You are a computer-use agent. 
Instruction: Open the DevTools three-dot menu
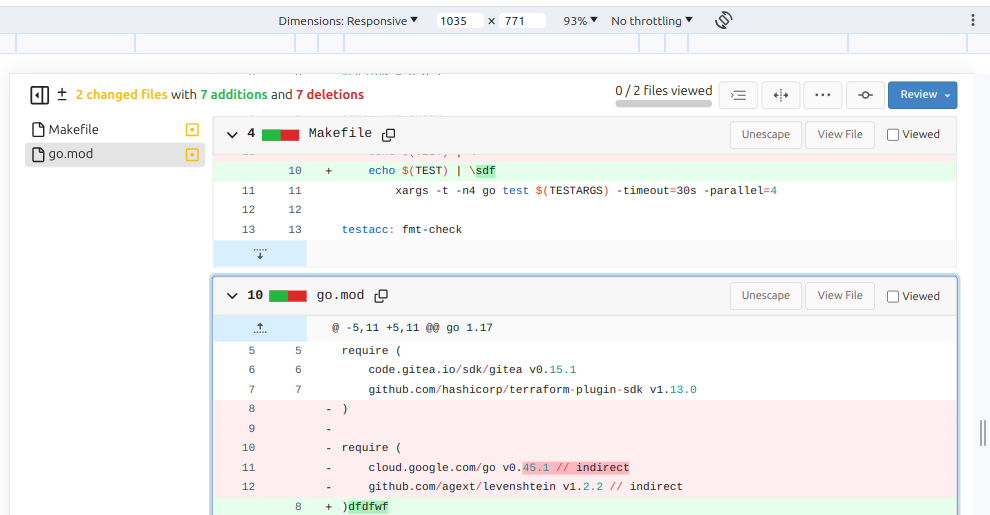coord(973,20)
